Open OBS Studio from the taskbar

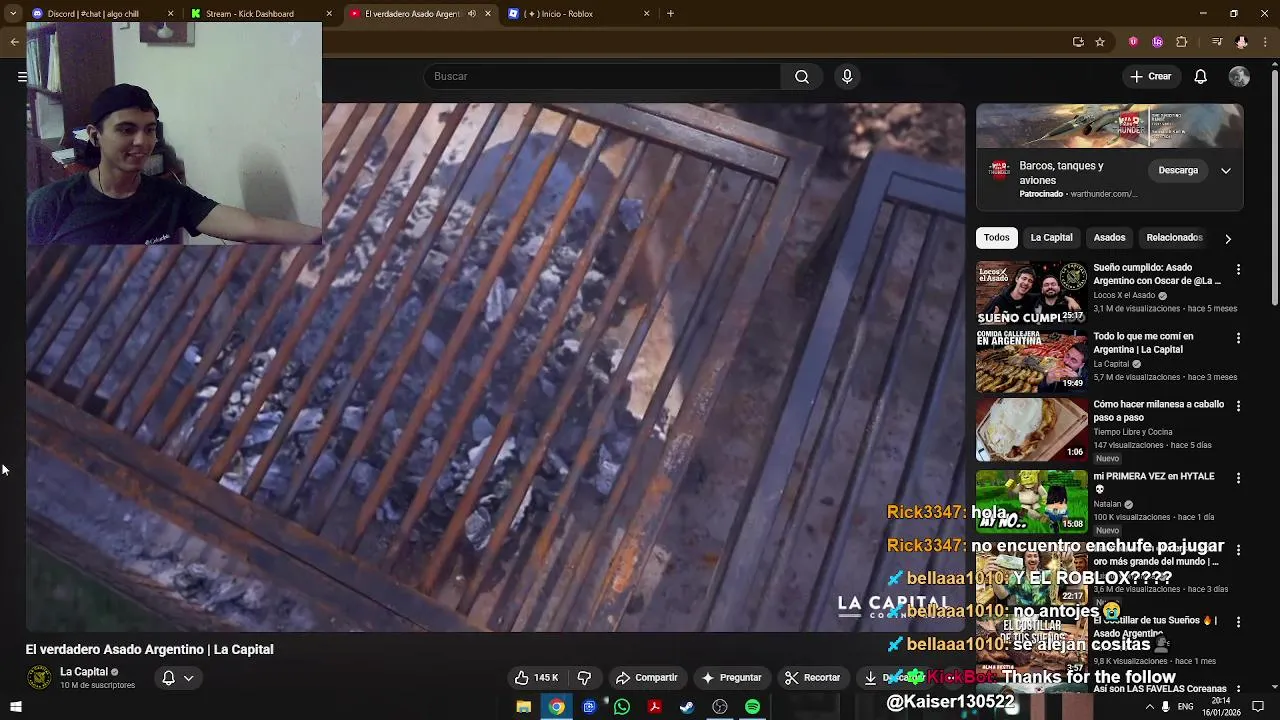click(x=720, y=707)
